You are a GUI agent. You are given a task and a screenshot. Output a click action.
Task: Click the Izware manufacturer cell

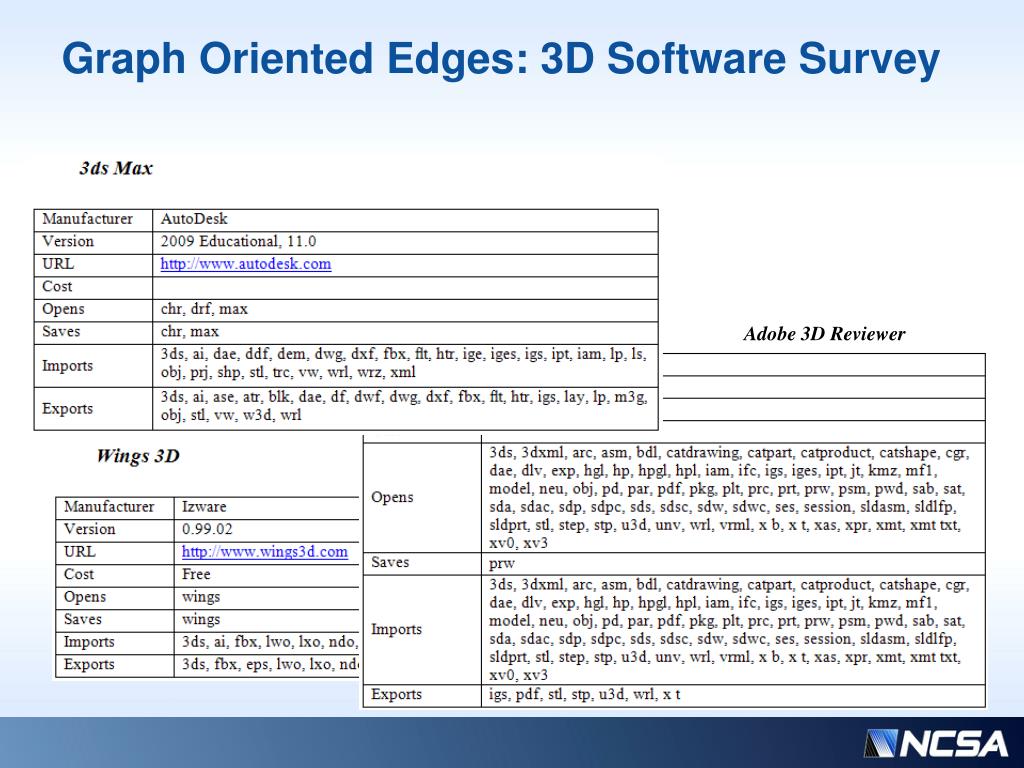point(204,507)
